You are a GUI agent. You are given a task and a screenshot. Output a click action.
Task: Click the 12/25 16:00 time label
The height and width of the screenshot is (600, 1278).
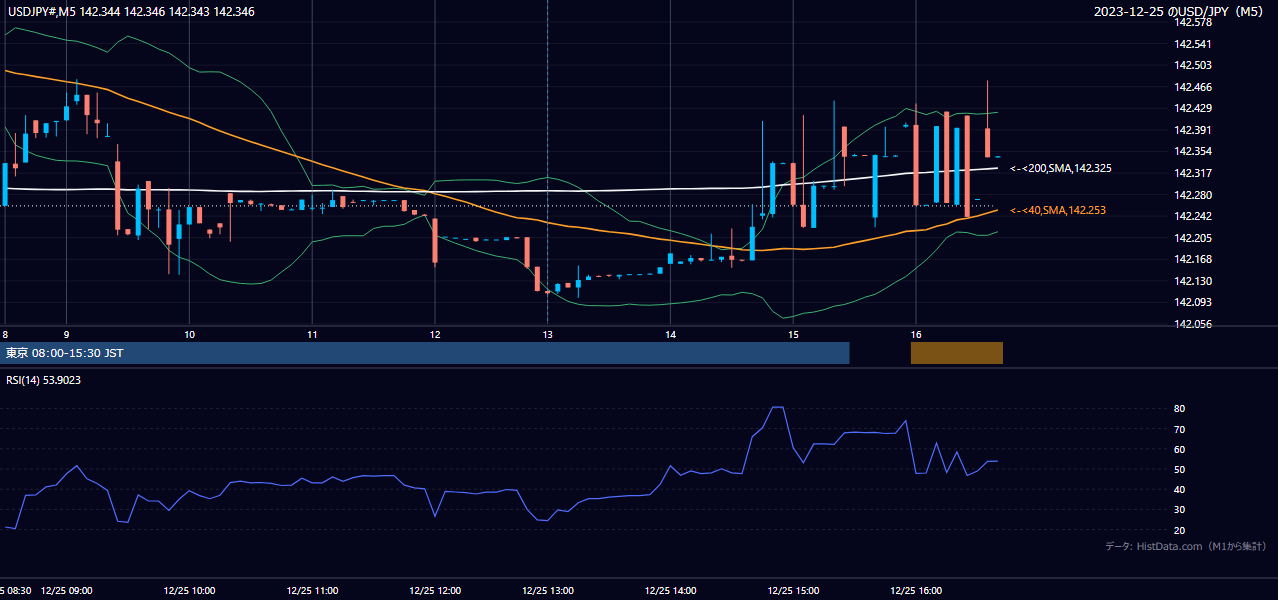(916, 591)
